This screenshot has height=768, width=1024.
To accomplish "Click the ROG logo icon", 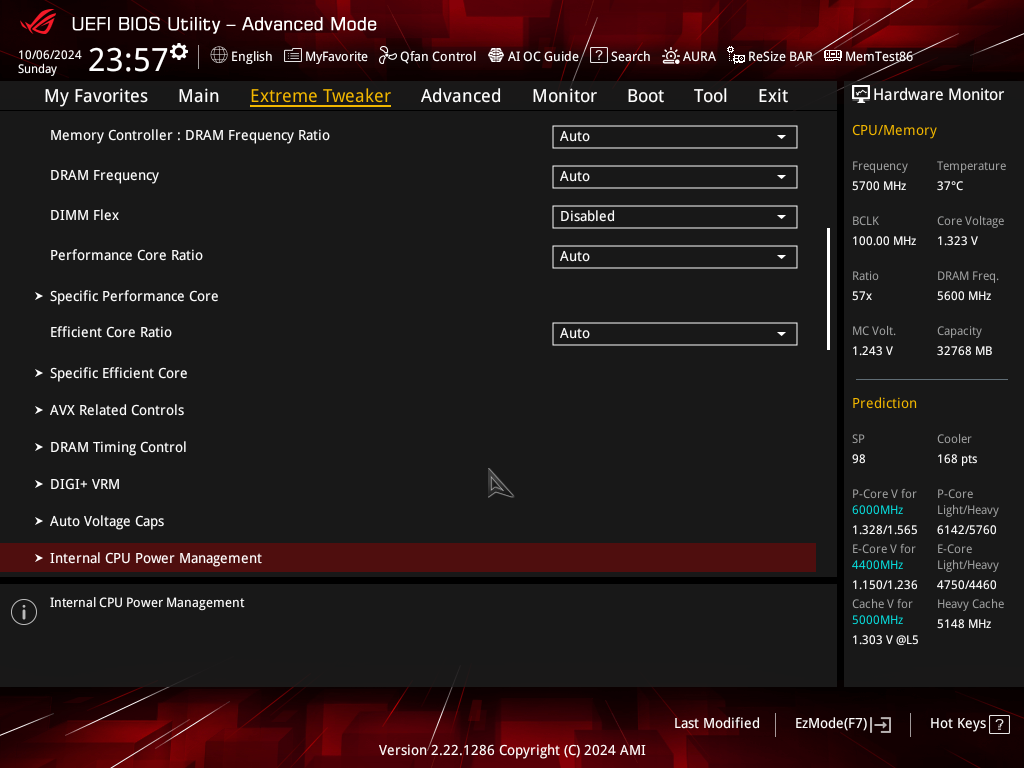I will click(38, 23).
